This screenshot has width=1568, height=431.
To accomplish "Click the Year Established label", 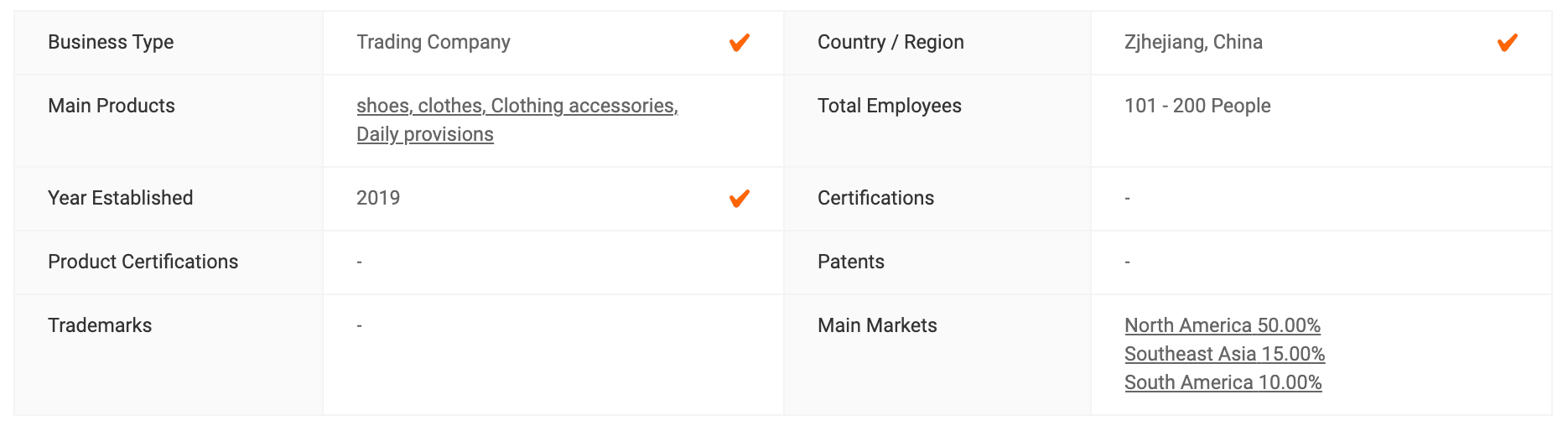I will [x=121, y=198].
